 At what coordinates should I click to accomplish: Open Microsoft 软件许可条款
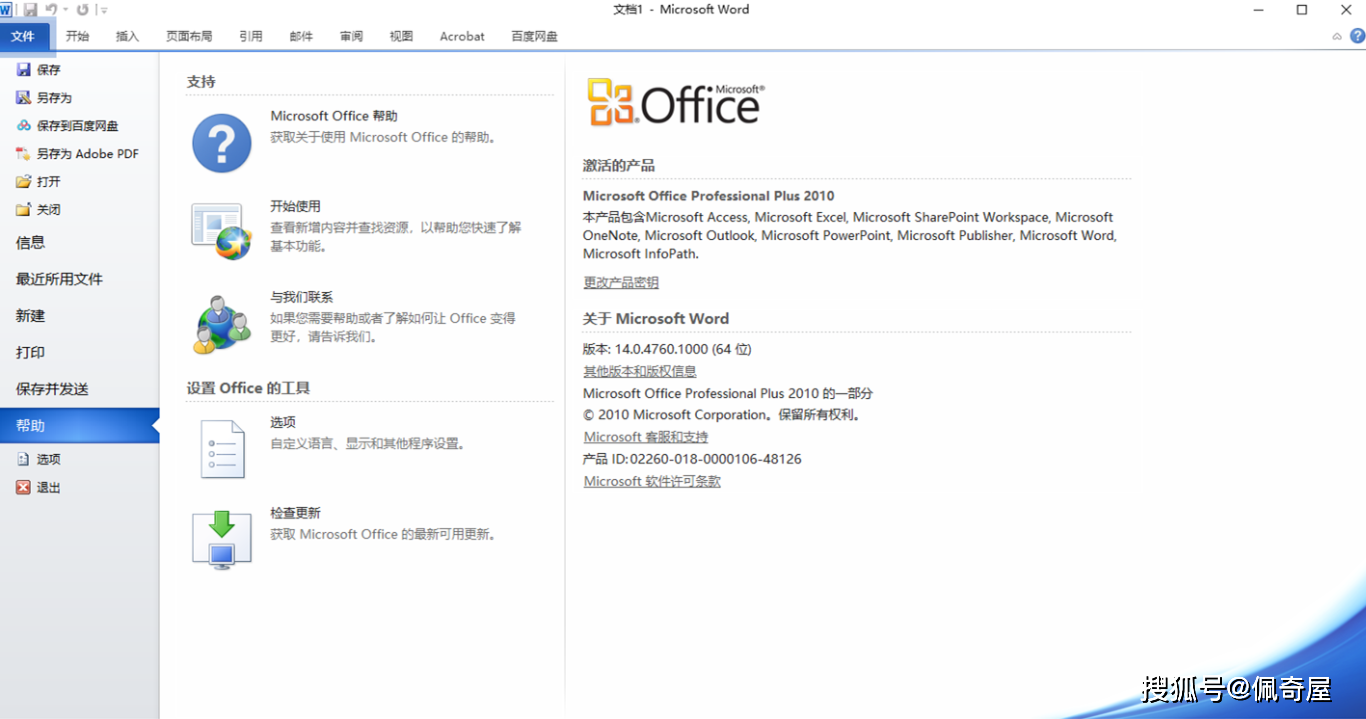click(652, 481)
